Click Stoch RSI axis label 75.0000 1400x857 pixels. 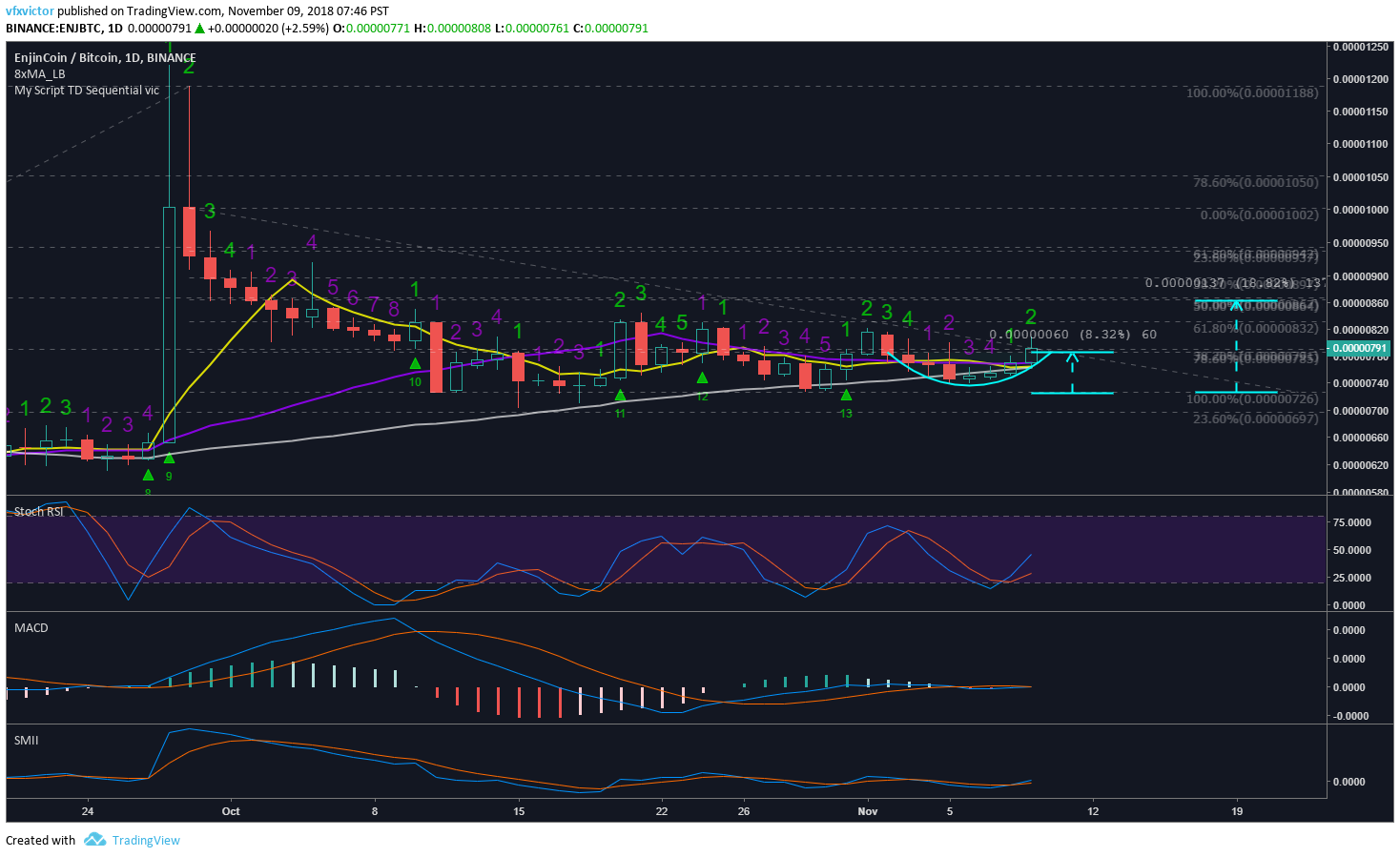1351,522
